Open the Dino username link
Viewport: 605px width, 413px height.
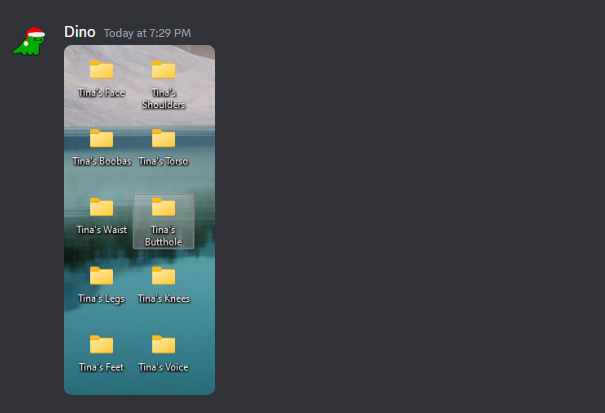[80, 32]
